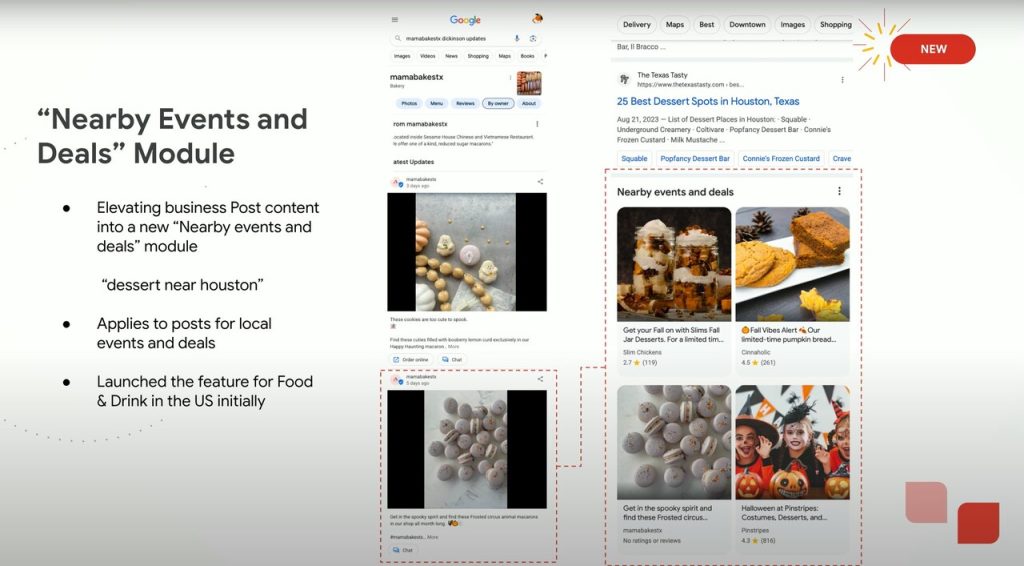
Task: Open 25 Best Dessert Spots in Houston link
Action: point(708,101)
